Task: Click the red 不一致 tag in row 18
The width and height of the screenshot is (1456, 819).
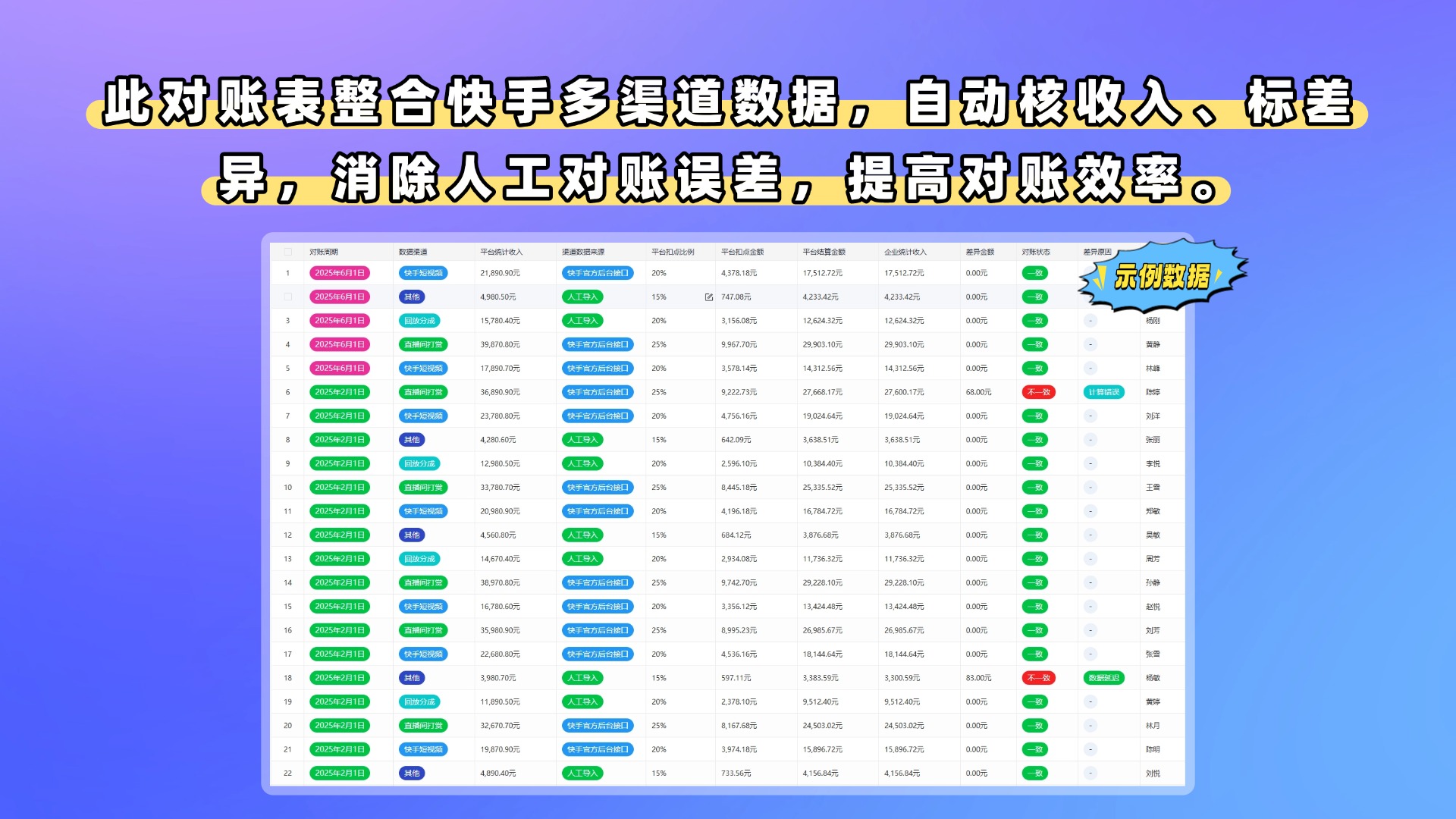Action: [1038, 678]
